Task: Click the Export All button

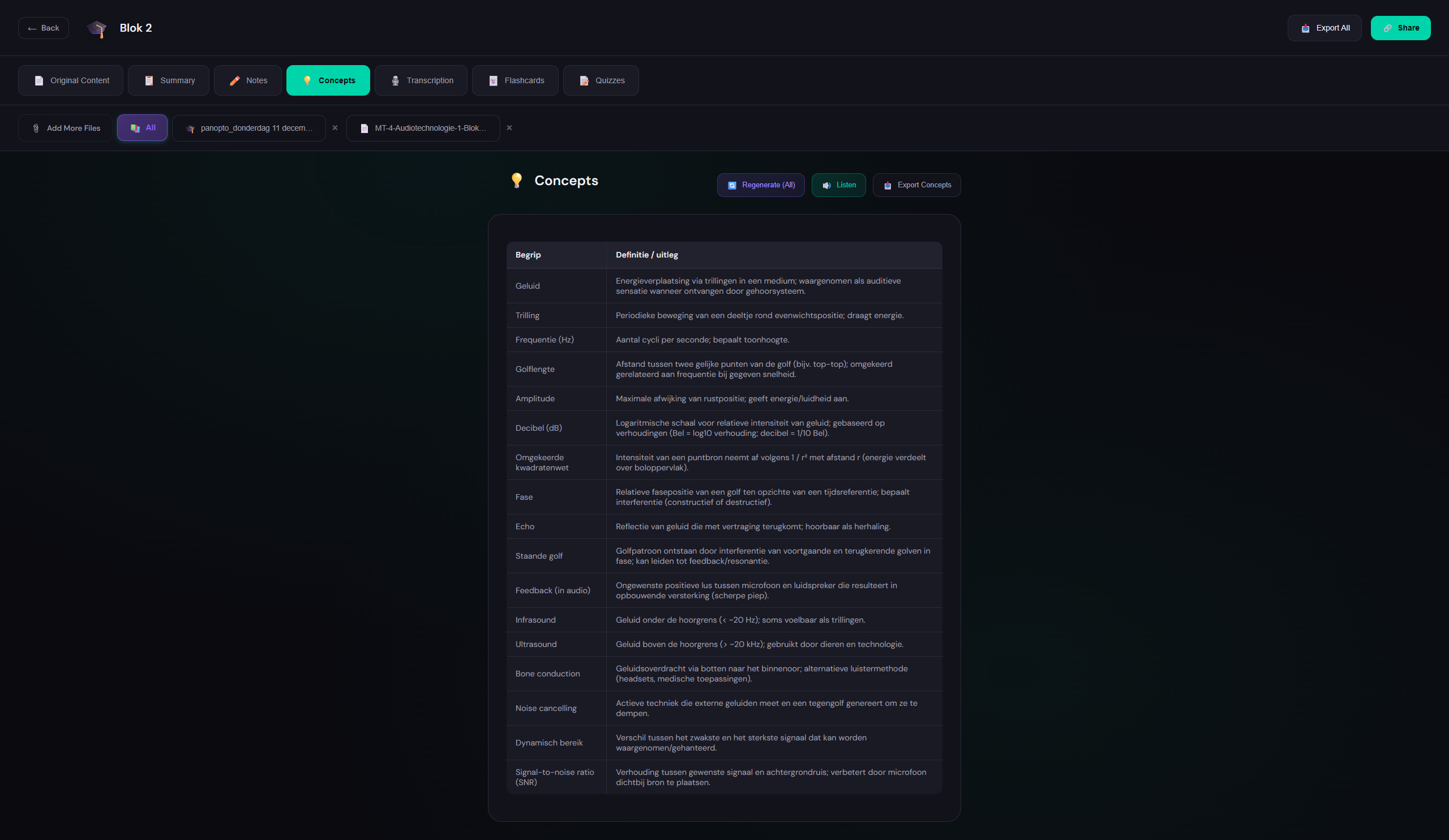Action: 1324,28
